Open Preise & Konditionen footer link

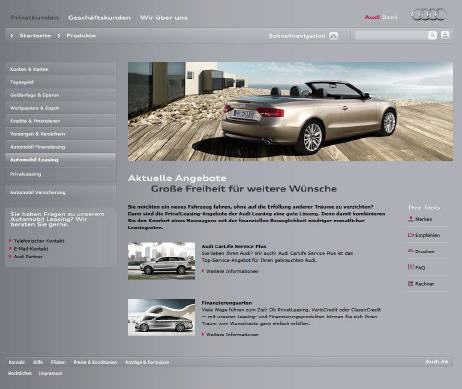click(95, 362)
